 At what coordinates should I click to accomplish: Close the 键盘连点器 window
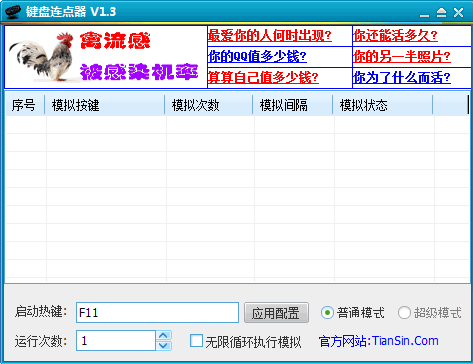click(459, 13)
